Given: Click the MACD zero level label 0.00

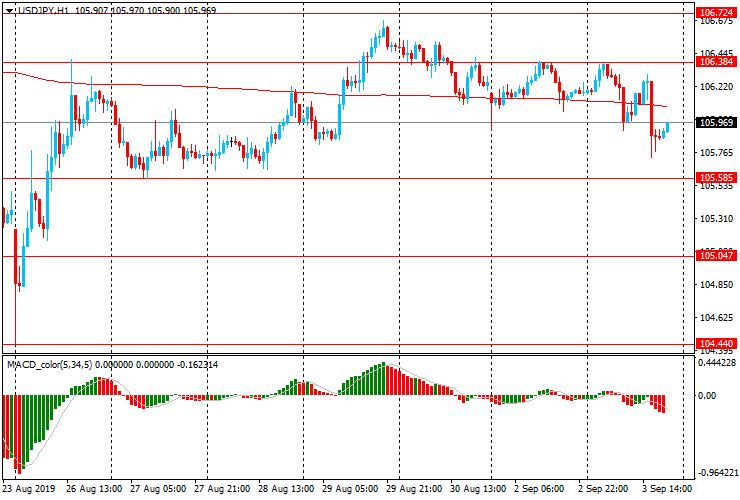Looking at the screenshot, I should click(x=706, y=396).
